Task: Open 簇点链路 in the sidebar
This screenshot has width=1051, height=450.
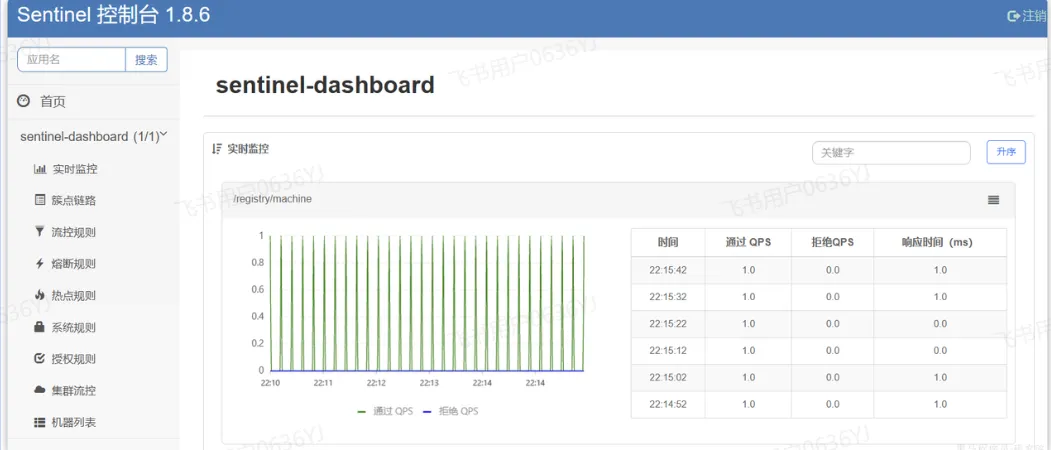Action: click(74, 201)
